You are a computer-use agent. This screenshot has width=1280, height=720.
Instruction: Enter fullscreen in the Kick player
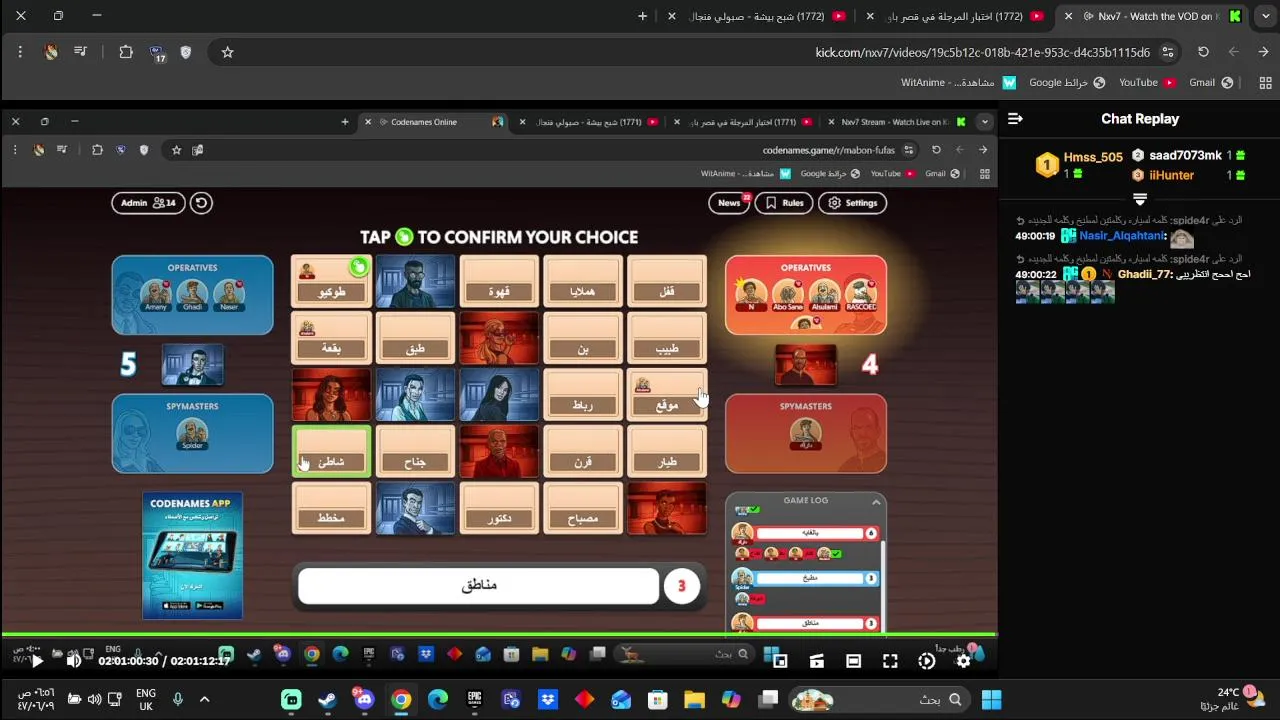click(890, 661)
